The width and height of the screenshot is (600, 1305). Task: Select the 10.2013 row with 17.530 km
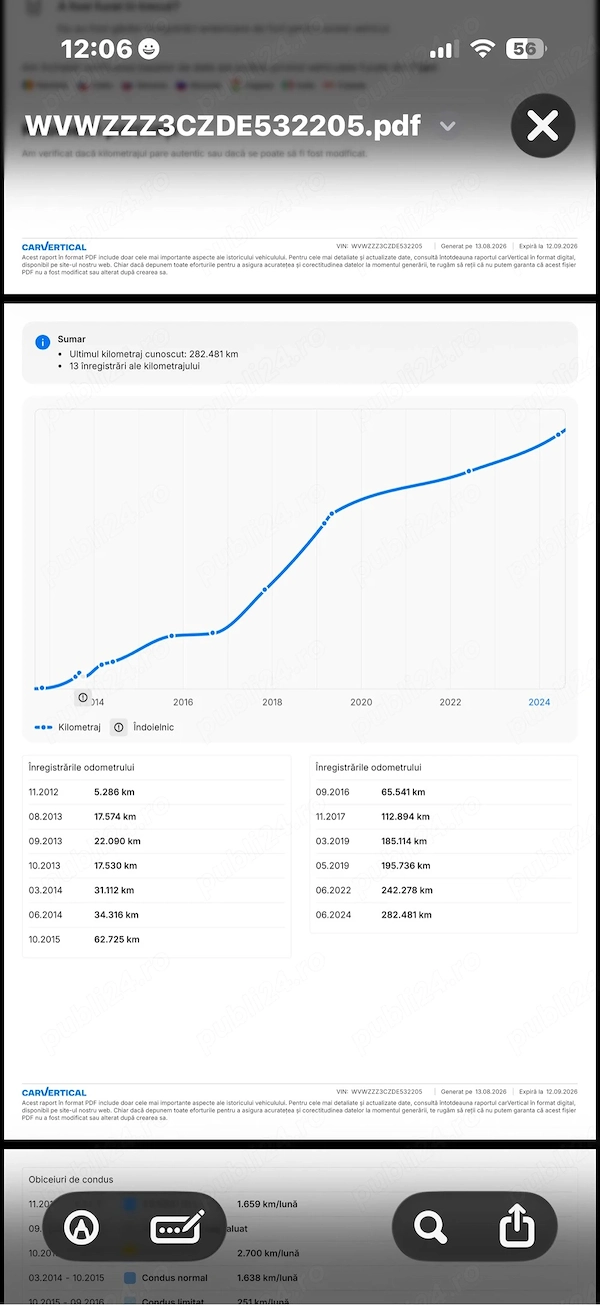157,866
